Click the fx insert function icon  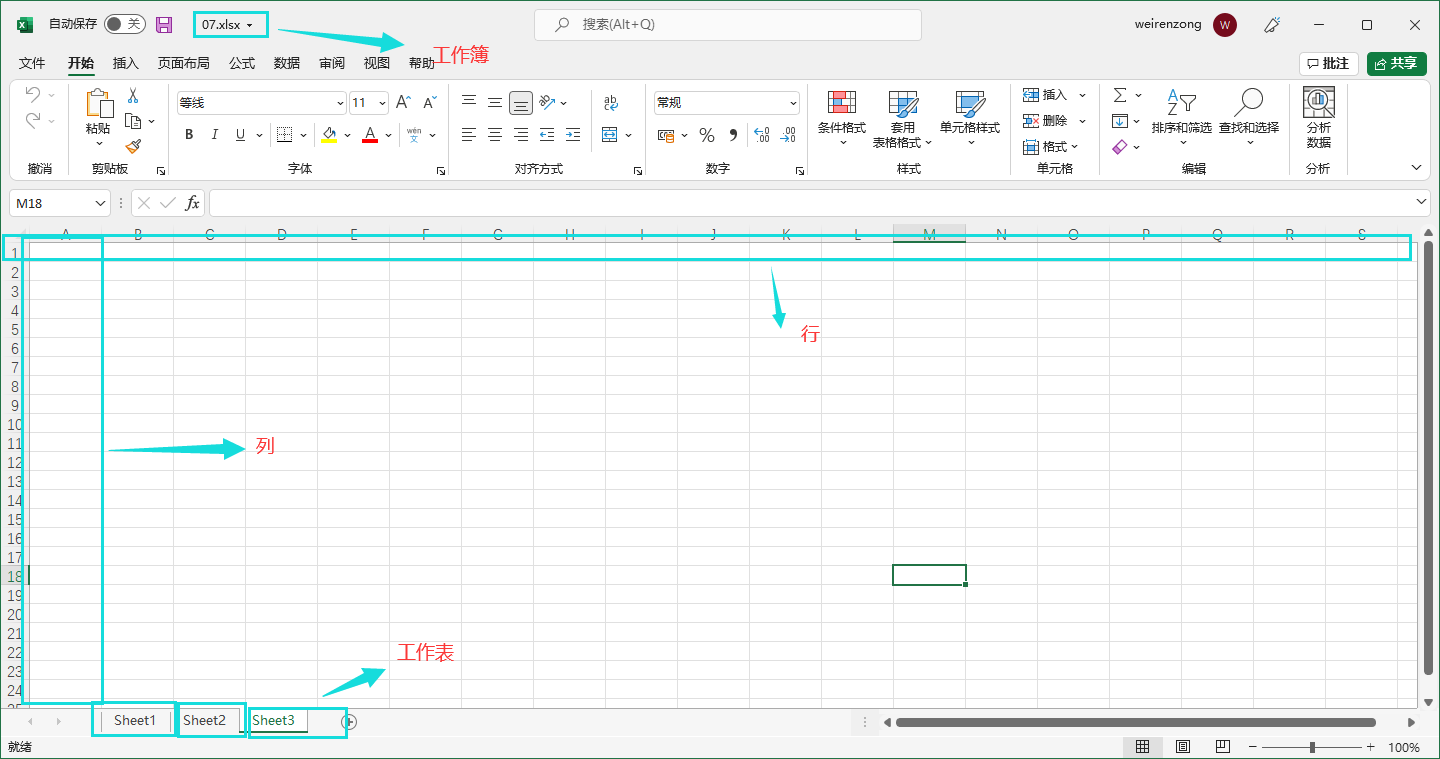point(192,203)
